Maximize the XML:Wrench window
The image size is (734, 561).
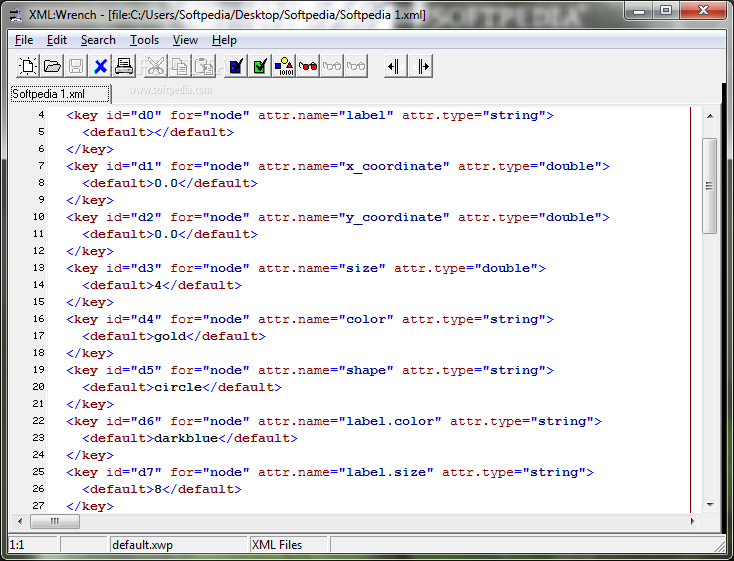[666, 11]
